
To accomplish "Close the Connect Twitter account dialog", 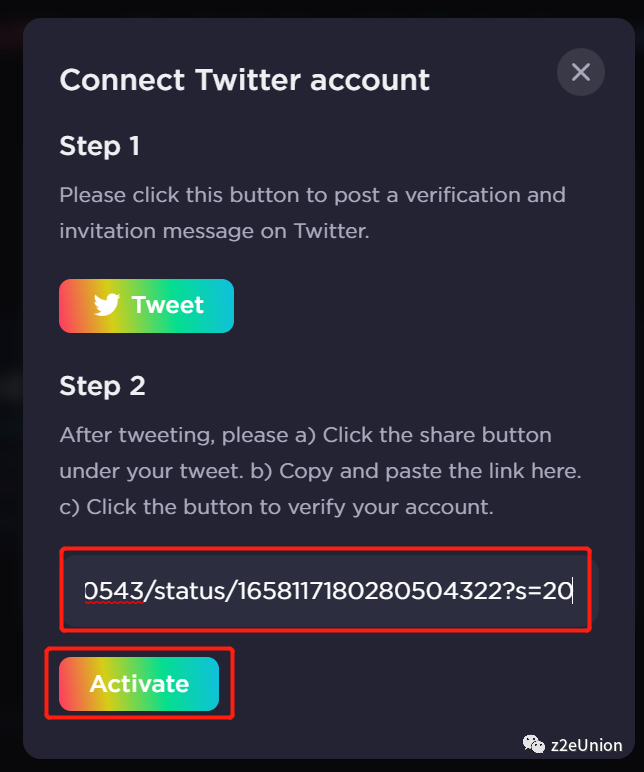I will pos(581,73).
